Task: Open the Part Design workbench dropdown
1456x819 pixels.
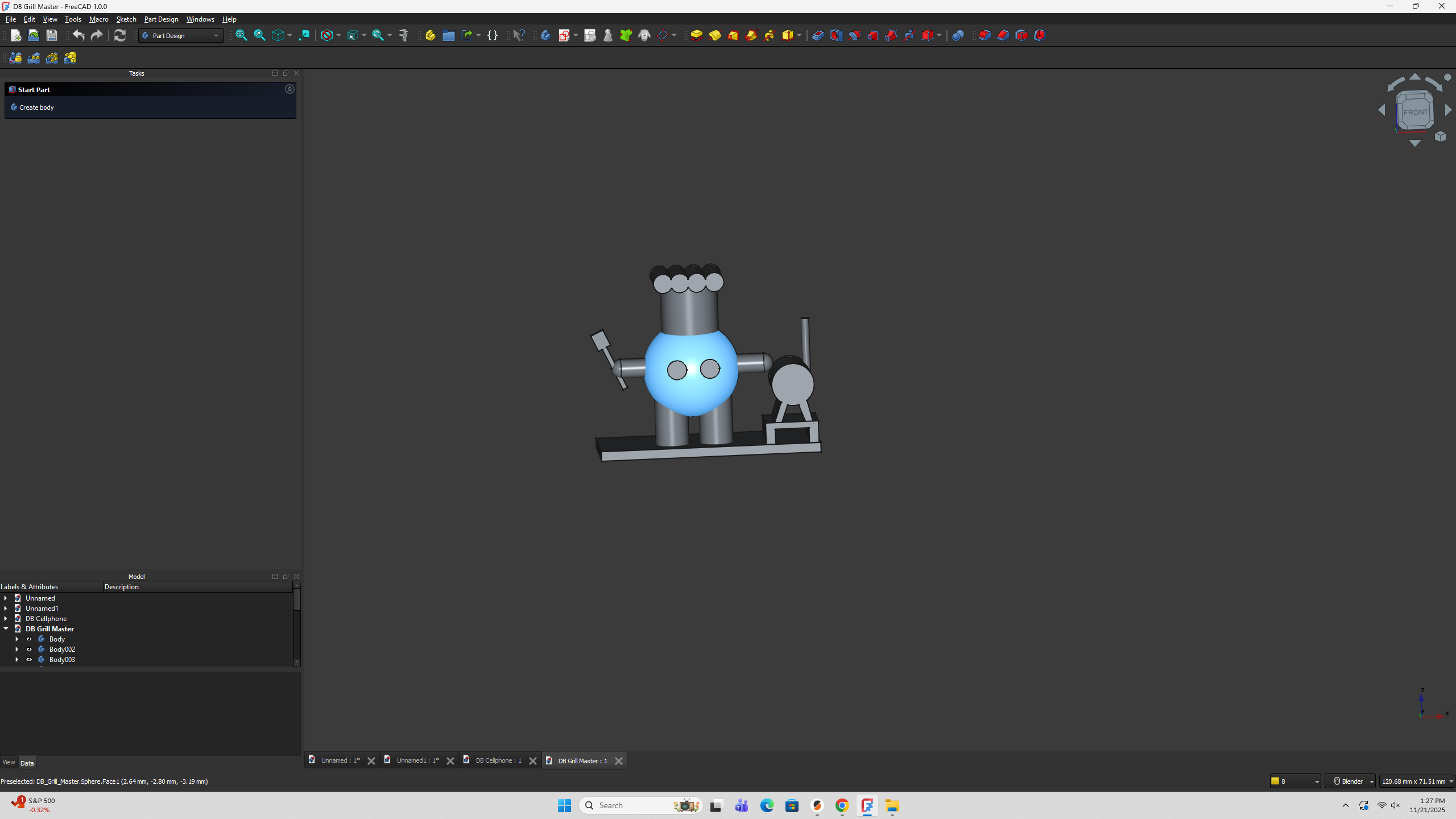Action: pyautogui.click(x=181, y=35)
